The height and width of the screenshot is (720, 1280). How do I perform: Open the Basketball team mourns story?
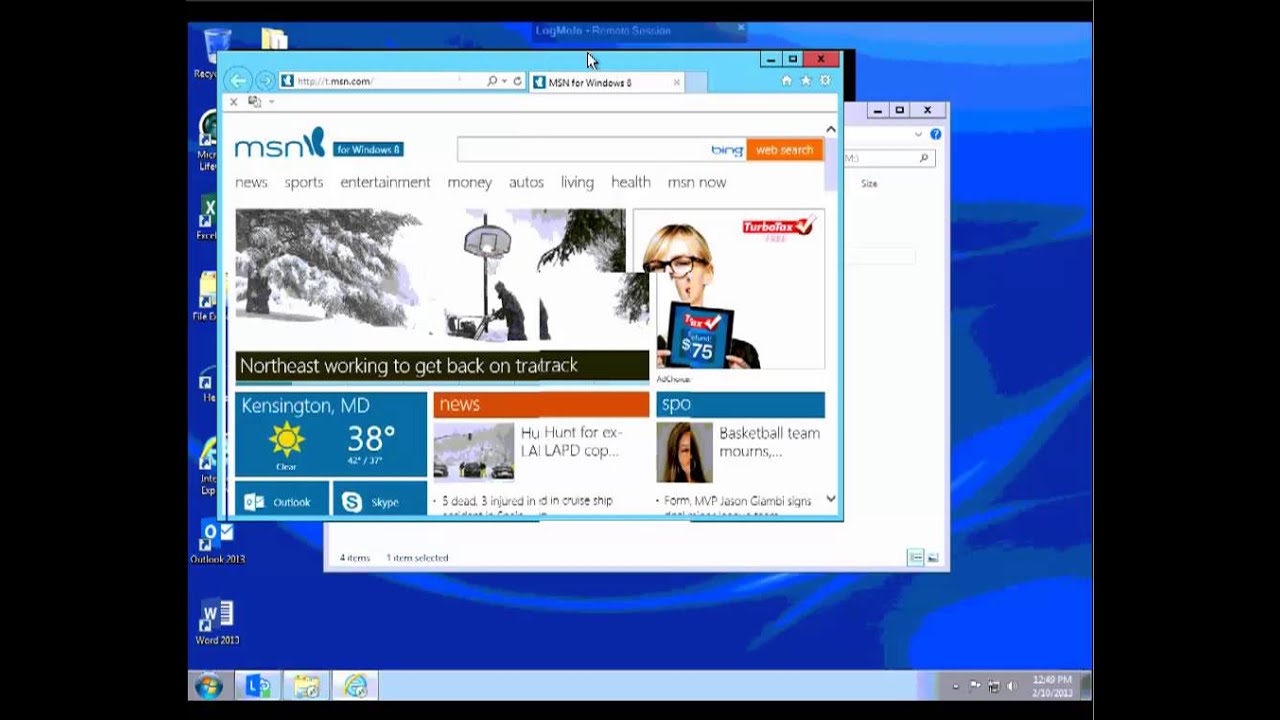769,442
